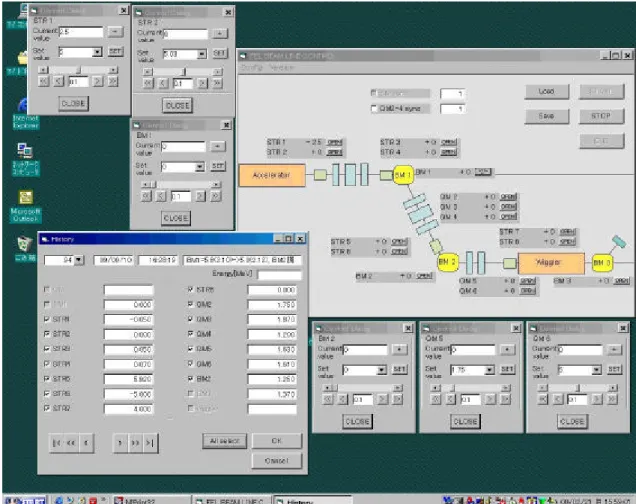
Task: Open Set value dropdown in BM 2 dialog
Action: 381,370
